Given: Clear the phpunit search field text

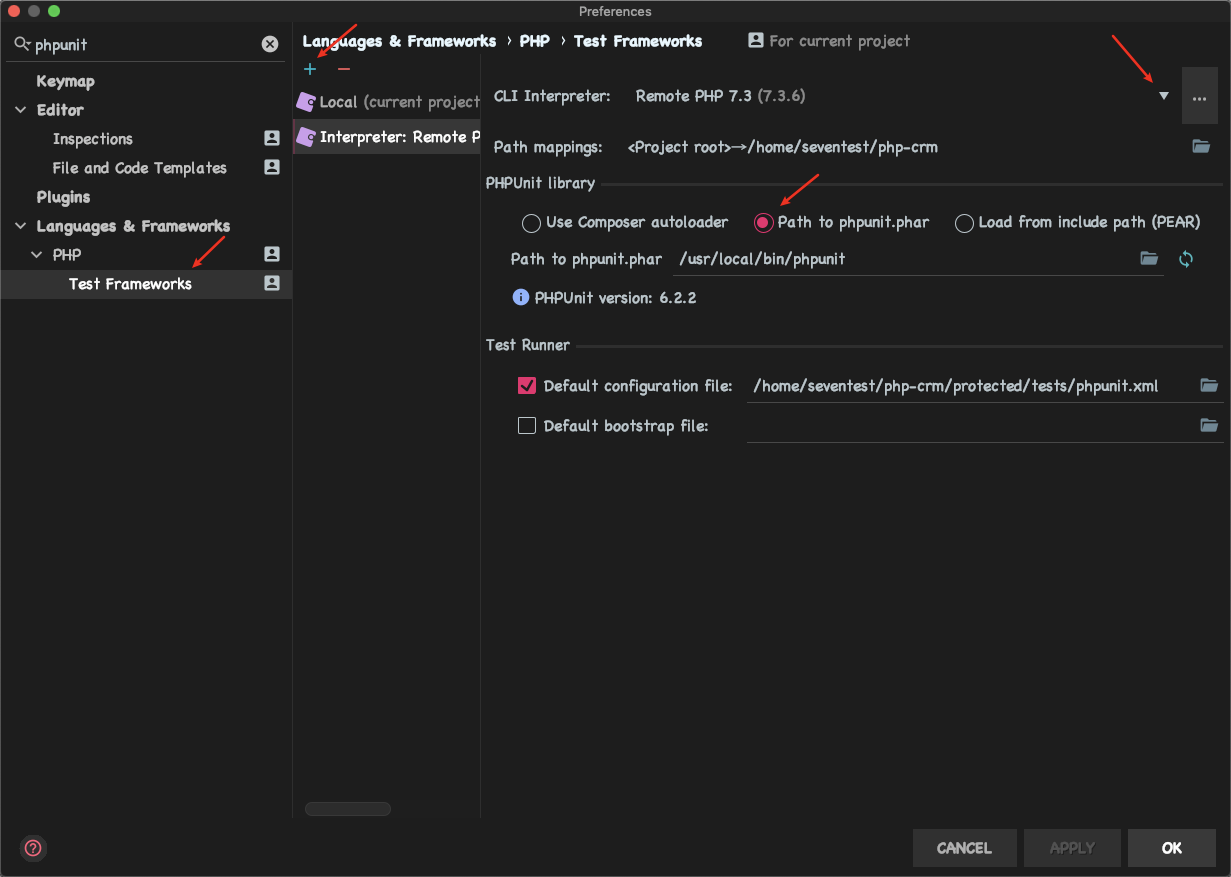Looking at the screenshot, I should (270, 44).
